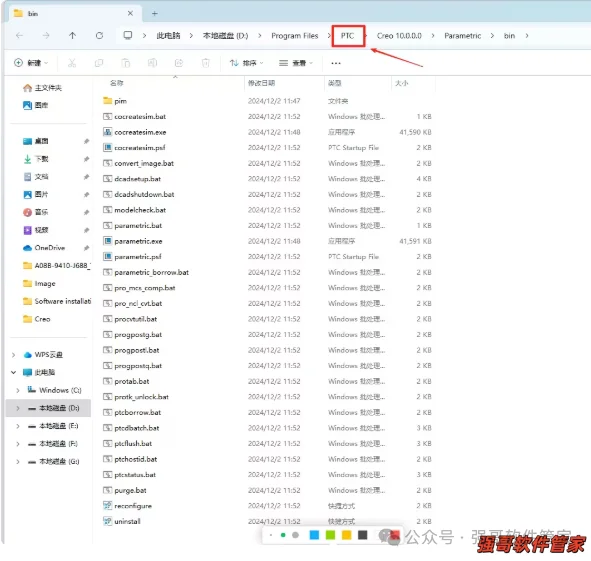The image size is (591, 561).
Task: Open the three-dots more options menu
Action: point(336,63)
